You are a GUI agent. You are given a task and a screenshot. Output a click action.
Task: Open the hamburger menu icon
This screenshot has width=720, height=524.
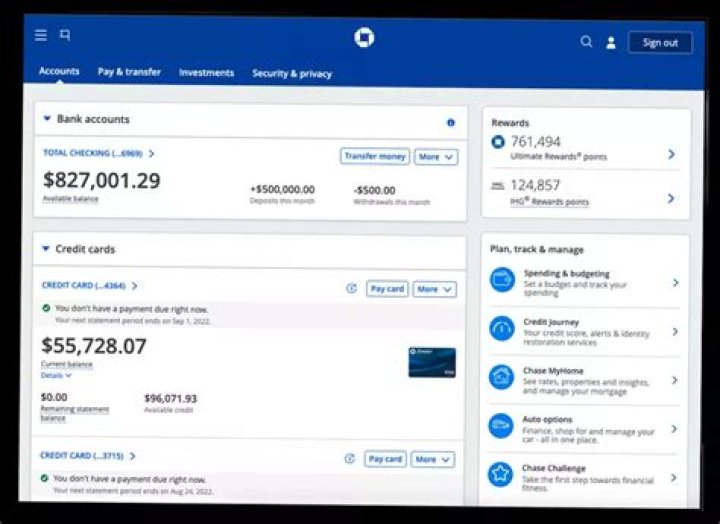pyautogui.click(x=41, y=35)
